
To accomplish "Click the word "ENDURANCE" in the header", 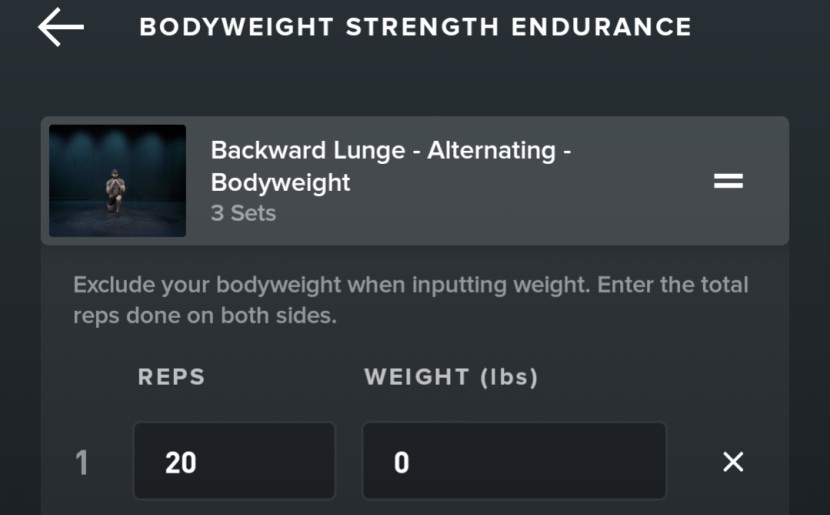I will [x=601, y=27].
